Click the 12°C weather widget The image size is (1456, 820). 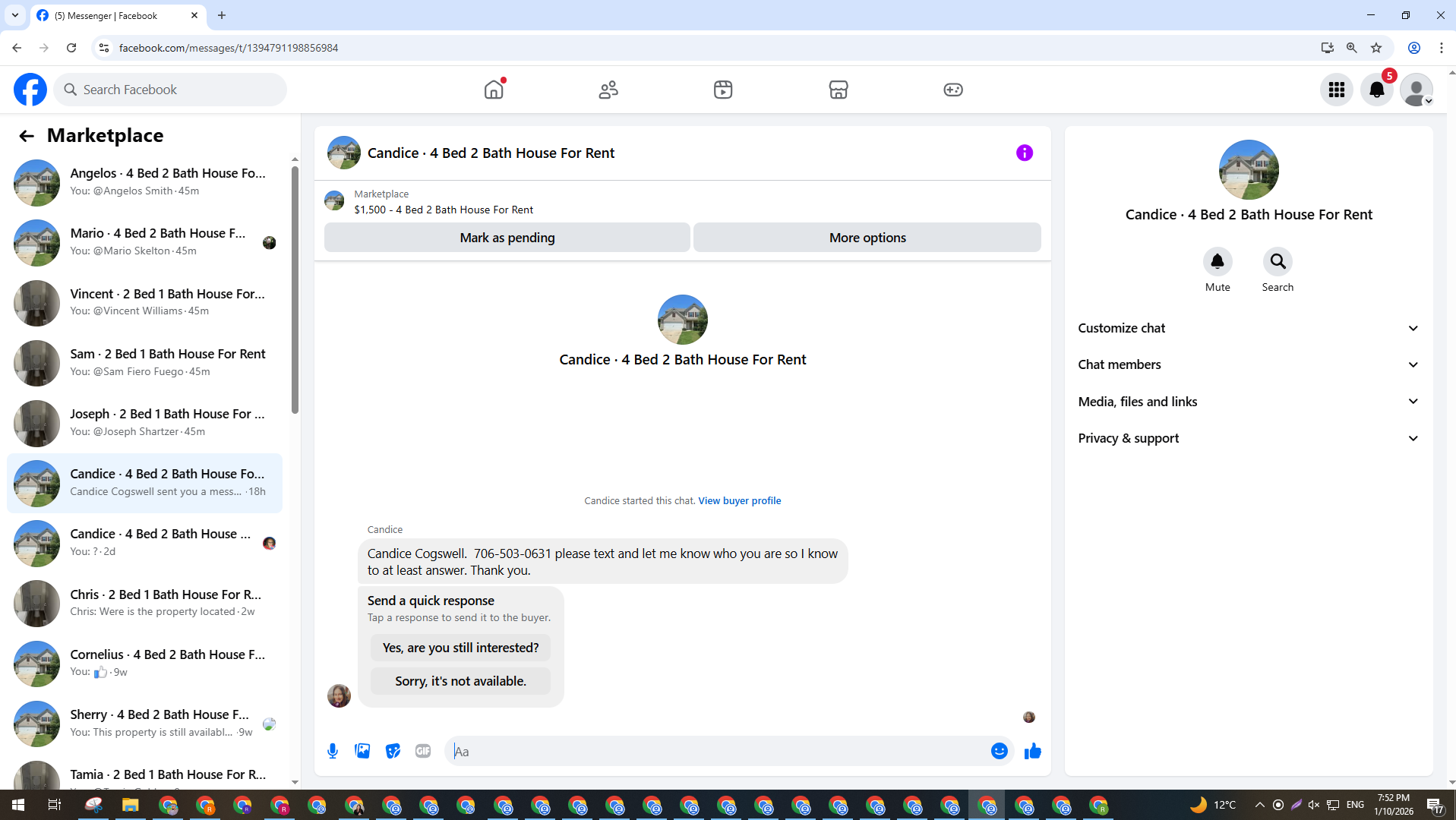click(1213, 805)
